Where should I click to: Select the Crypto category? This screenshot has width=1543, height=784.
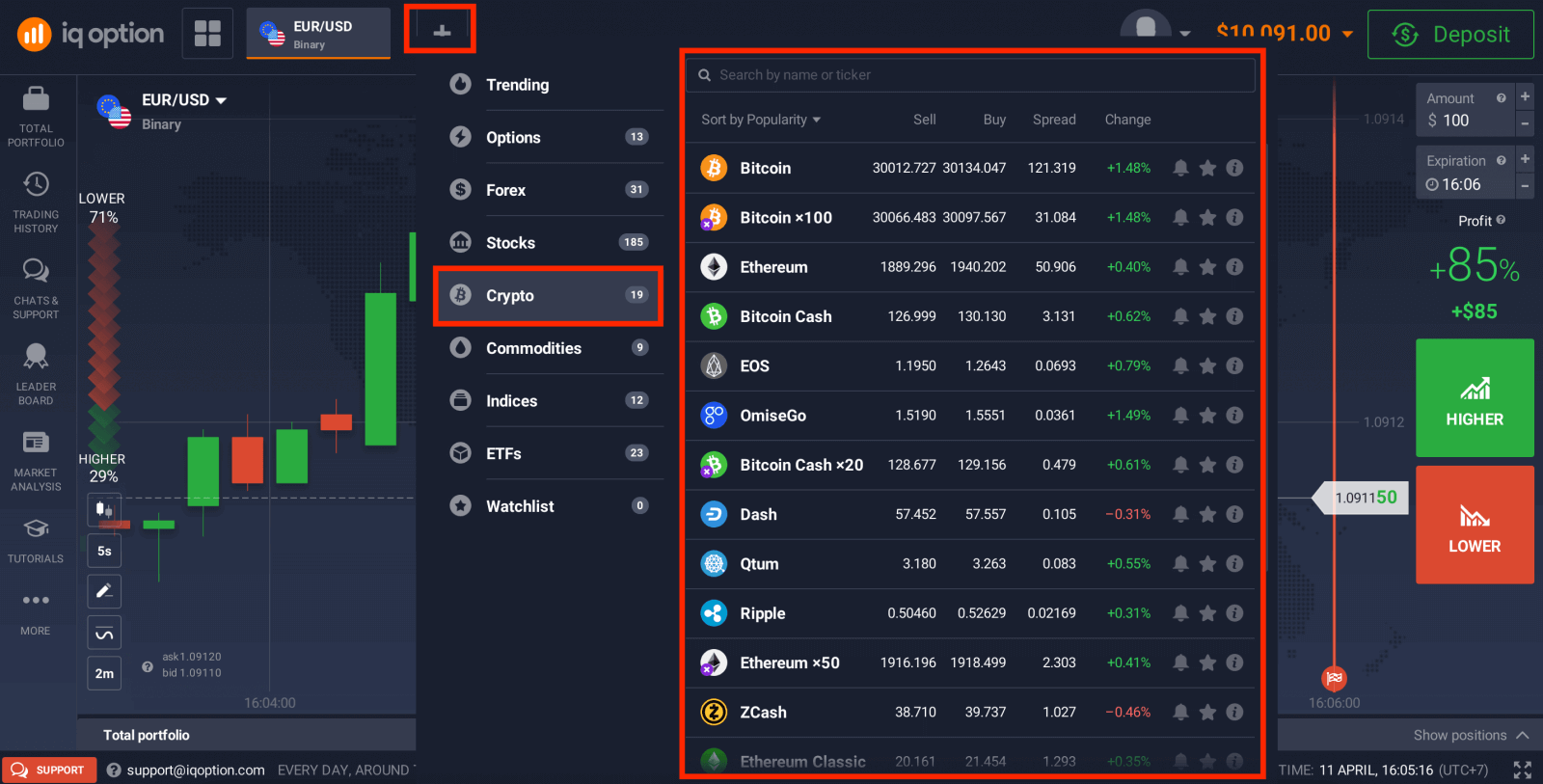pos(548,295)
